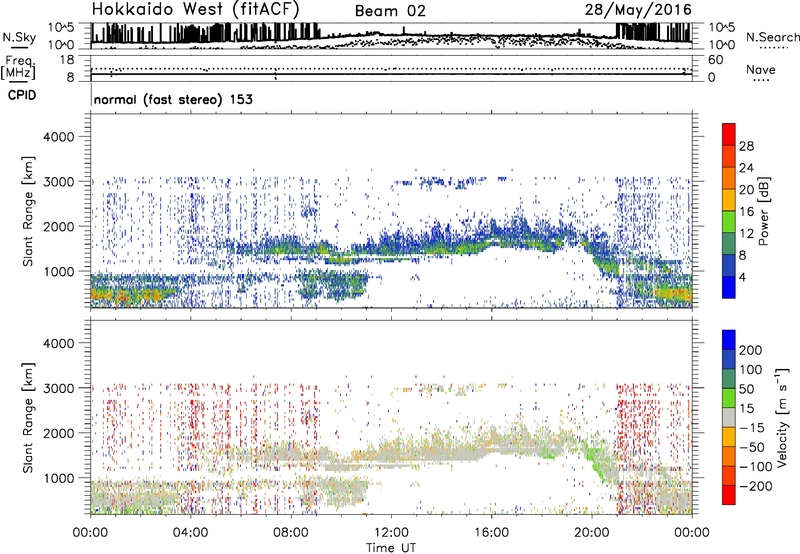Image resolution: width=800 pixels, height=554 pixels.
Task: Click the "Slant Range [km]" label of power panel
Action: coord(28,211)
